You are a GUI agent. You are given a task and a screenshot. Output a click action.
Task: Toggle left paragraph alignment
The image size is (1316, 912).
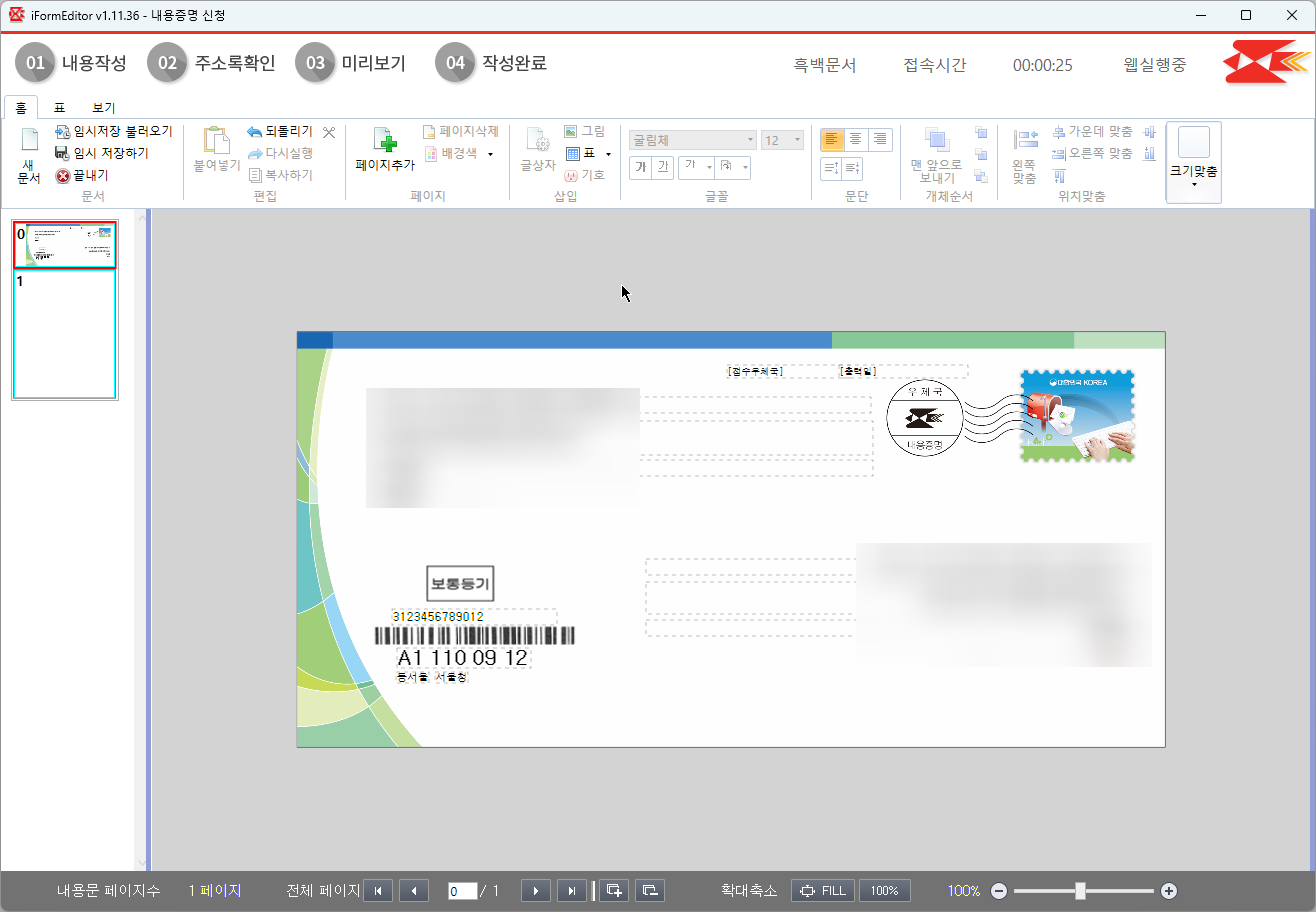[832, 140]
